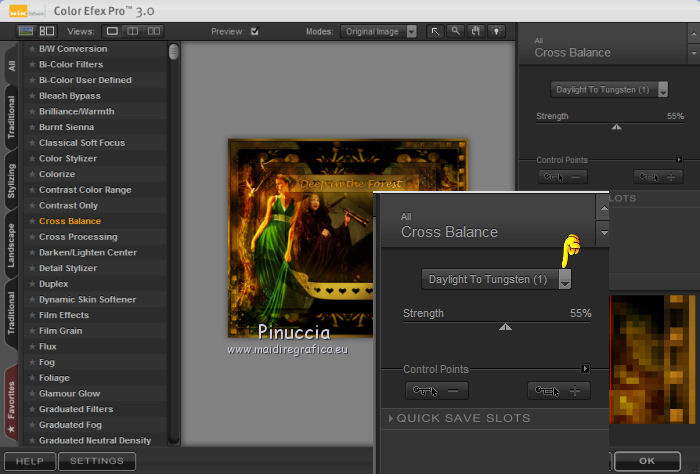Toggle favorite star for Cross Processing

[32, 237]
